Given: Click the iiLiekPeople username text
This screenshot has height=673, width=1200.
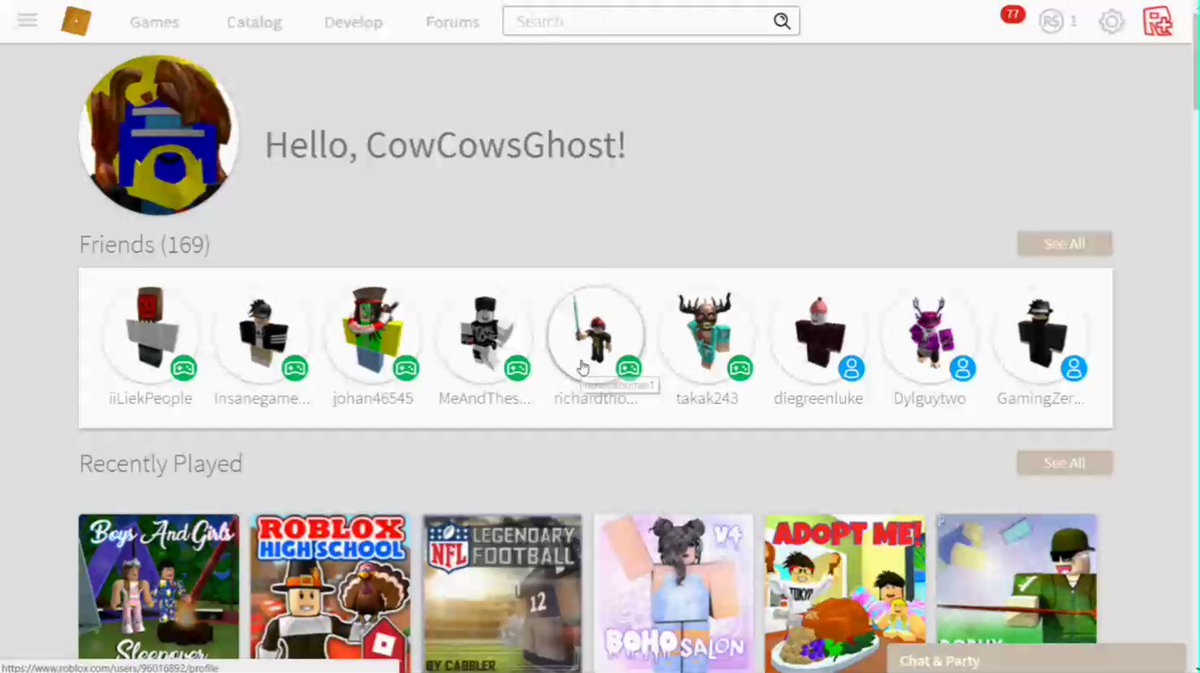Looking at the screenshot, I should [150, 398].
